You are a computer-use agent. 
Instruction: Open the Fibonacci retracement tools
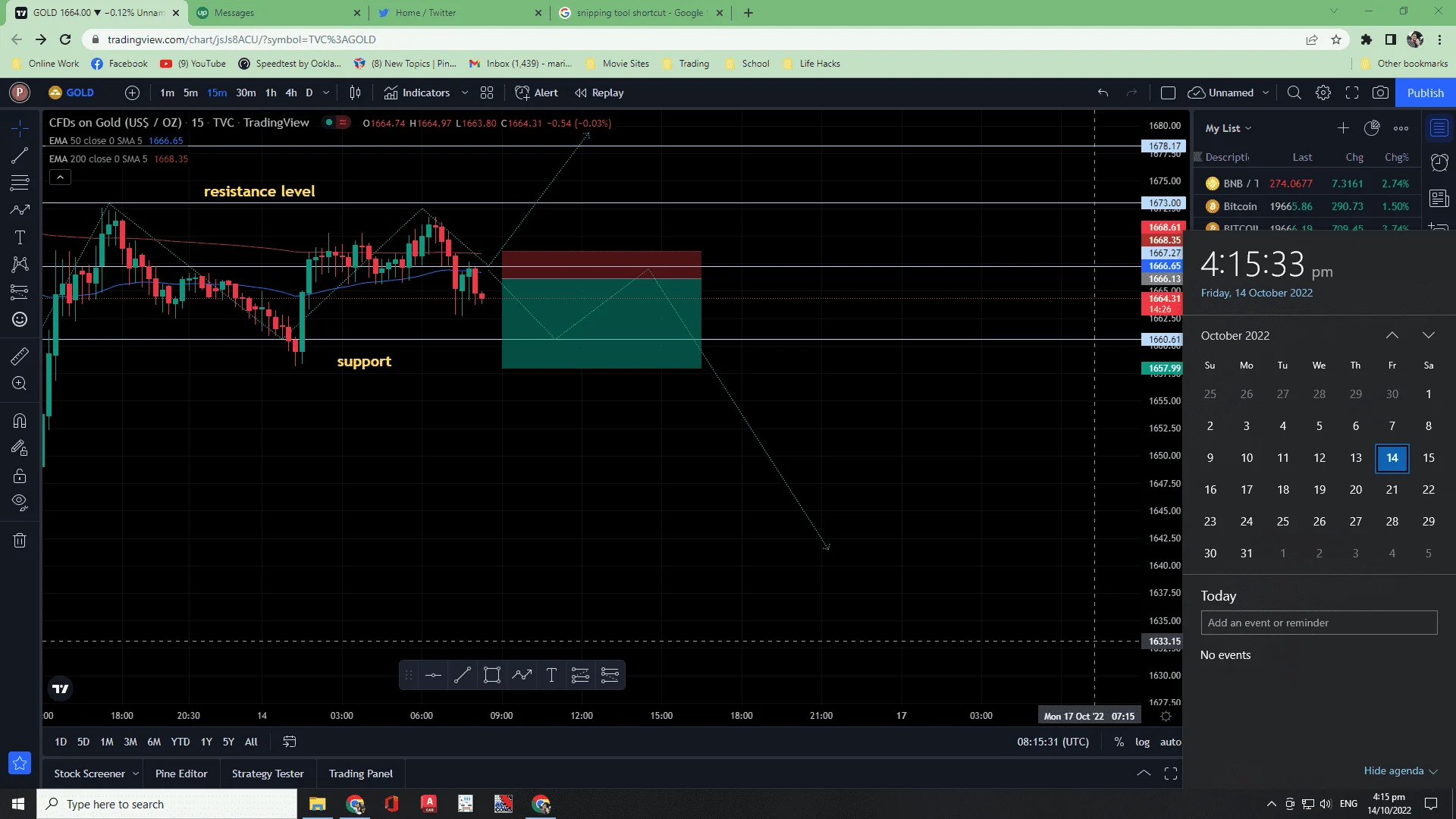pos(20,183)
